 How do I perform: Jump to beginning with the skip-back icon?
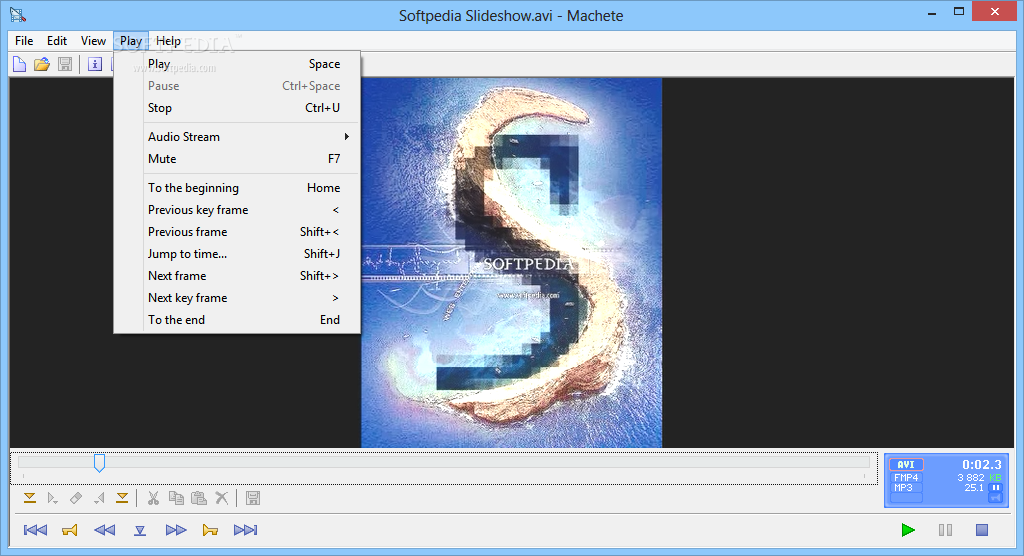tap(35, 530)
